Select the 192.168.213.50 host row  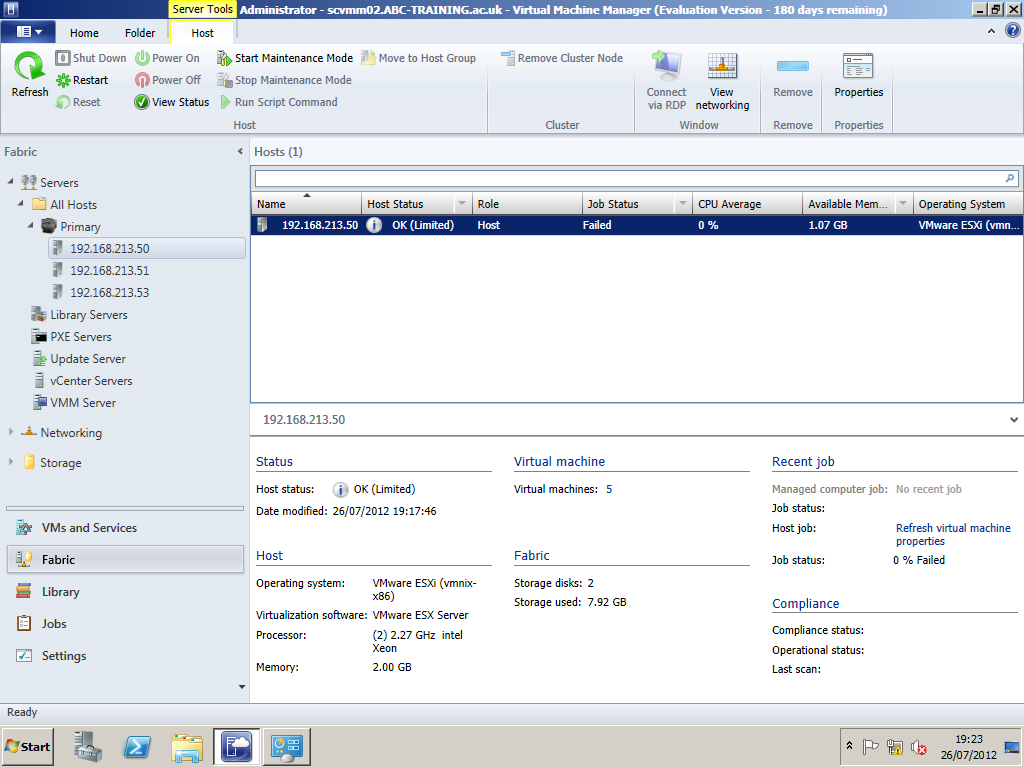tap(637, 225)
